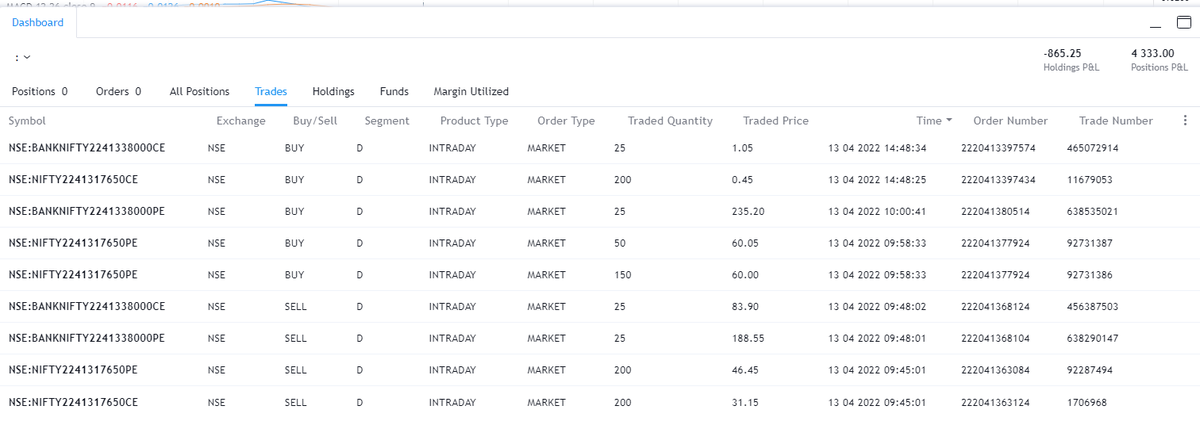Viewport: 1200px width, 425px height.
Task: Click traded price 235.20
Action: (x=748, y=212)
